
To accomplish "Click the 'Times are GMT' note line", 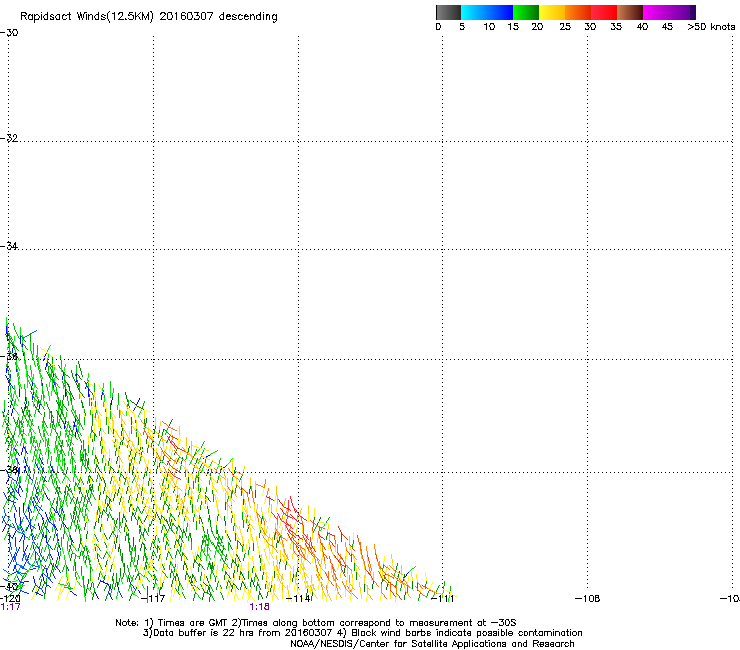I will click(x=316, y=623).
